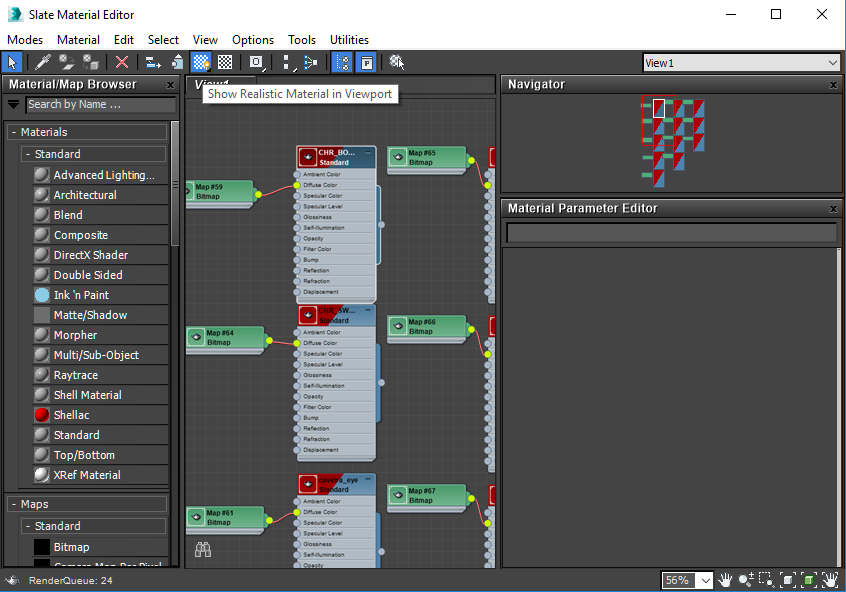Select Multi/Sub-Object material entry
This screenshot has width=846, height=592.
click(x=100, y=355)
